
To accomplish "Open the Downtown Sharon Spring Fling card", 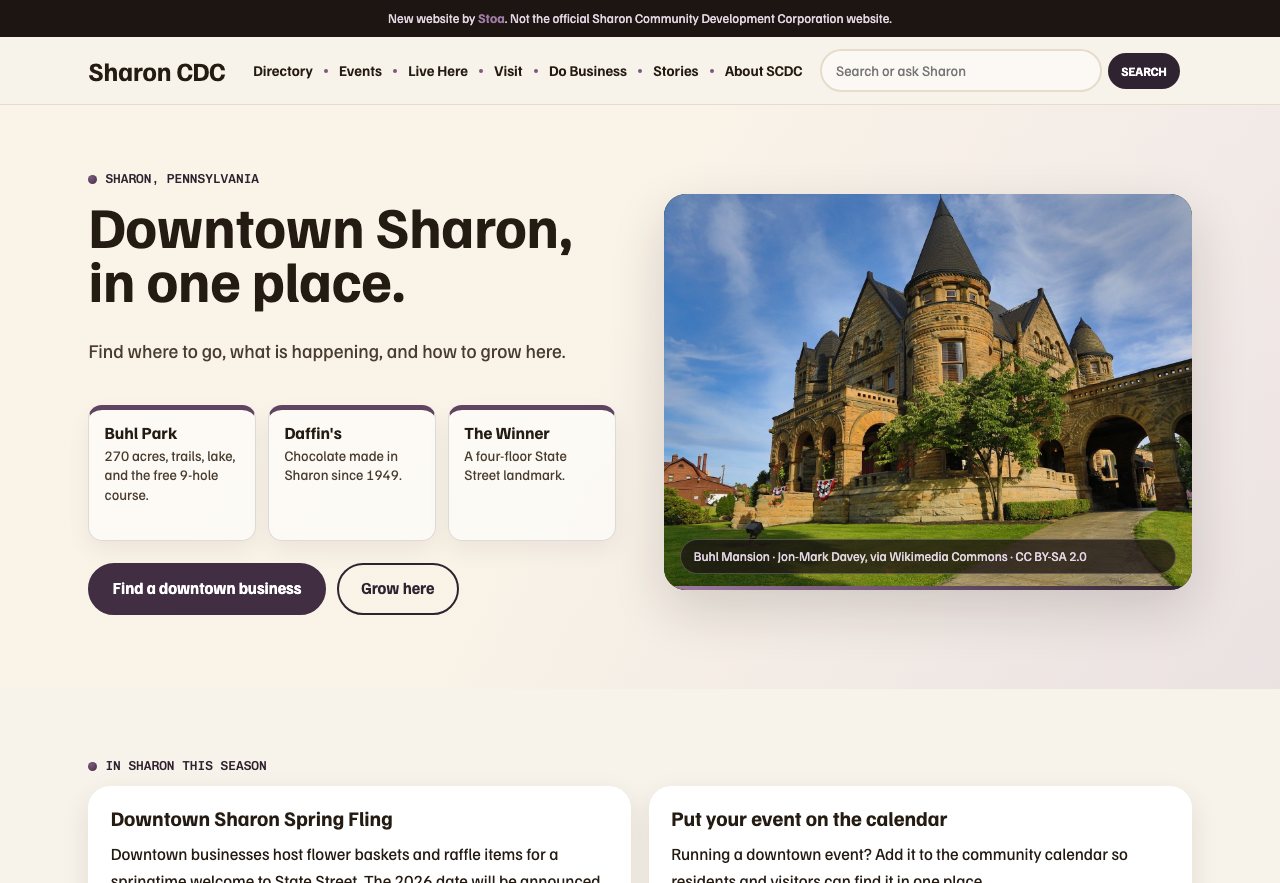I will pos(359,835).
